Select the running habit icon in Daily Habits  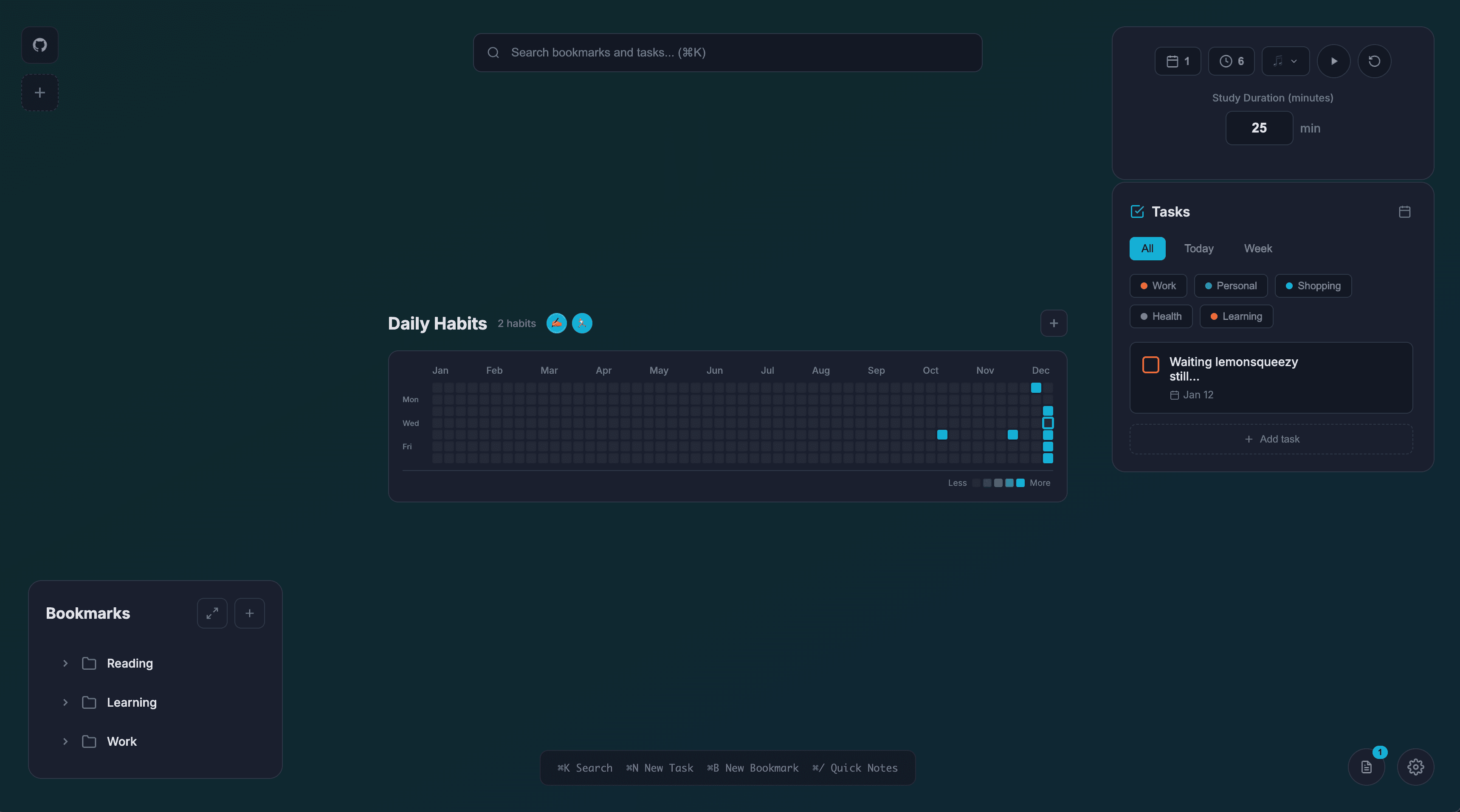pos(582,323)
